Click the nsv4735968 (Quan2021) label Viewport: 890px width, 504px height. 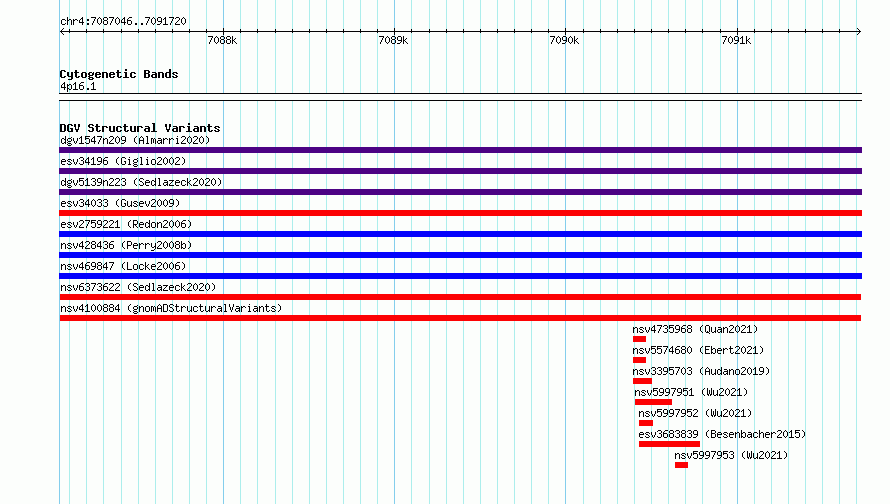click(x=695, y=329)
